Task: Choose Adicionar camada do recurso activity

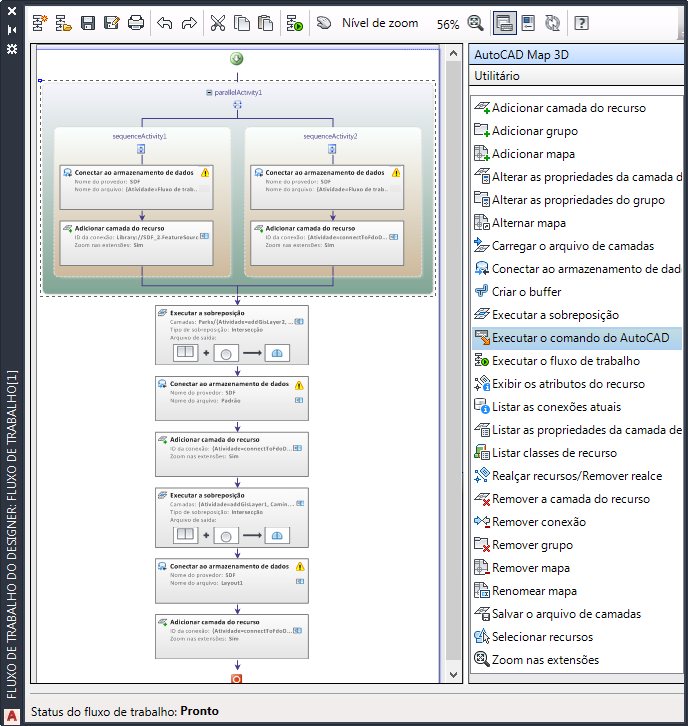Action: point(577,108)
